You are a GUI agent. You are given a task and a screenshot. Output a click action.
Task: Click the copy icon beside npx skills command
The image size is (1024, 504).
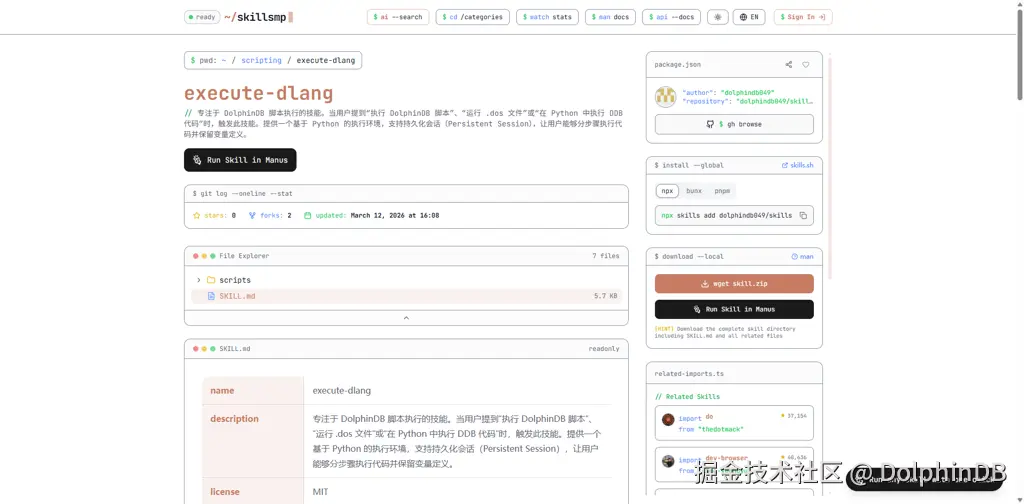(803, 215)
